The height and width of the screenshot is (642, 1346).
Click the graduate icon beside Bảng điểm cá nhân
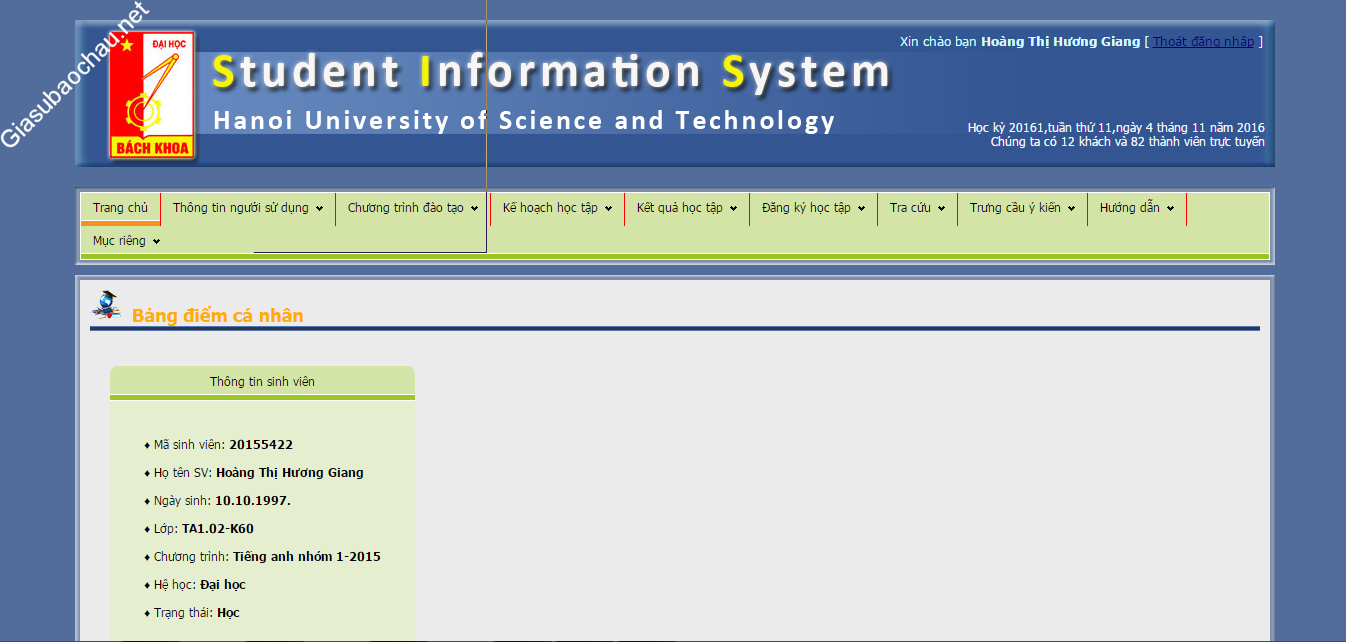click(x=106, y=305)
